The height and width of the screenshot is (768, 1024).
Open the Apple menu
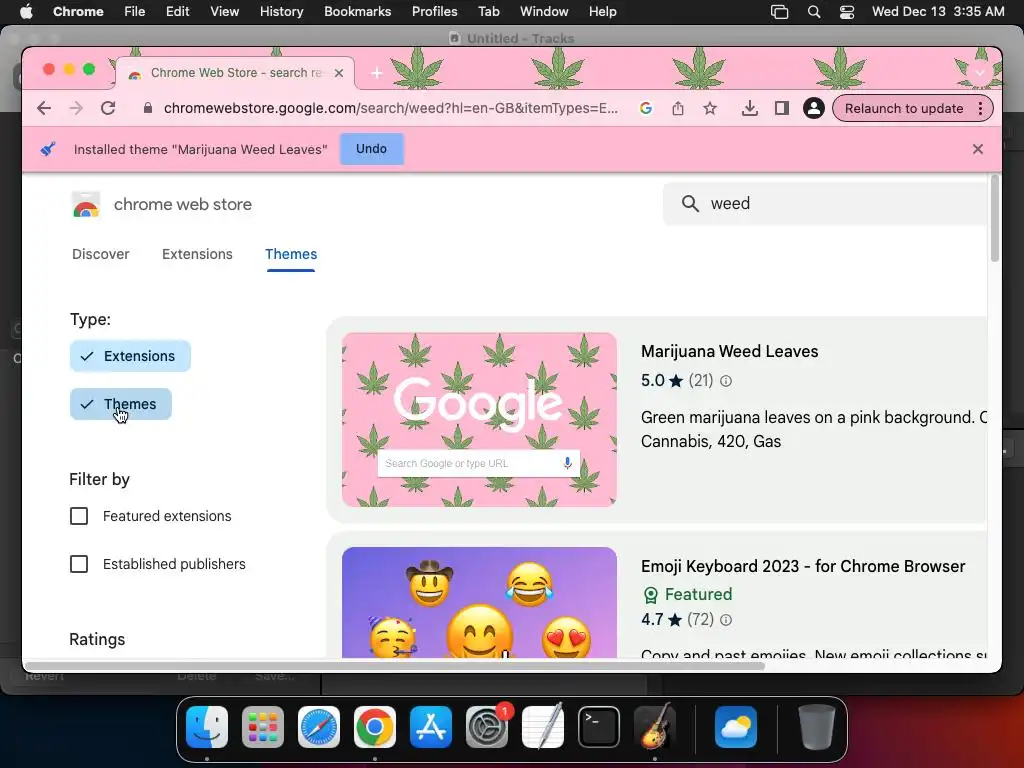point(26,12)
